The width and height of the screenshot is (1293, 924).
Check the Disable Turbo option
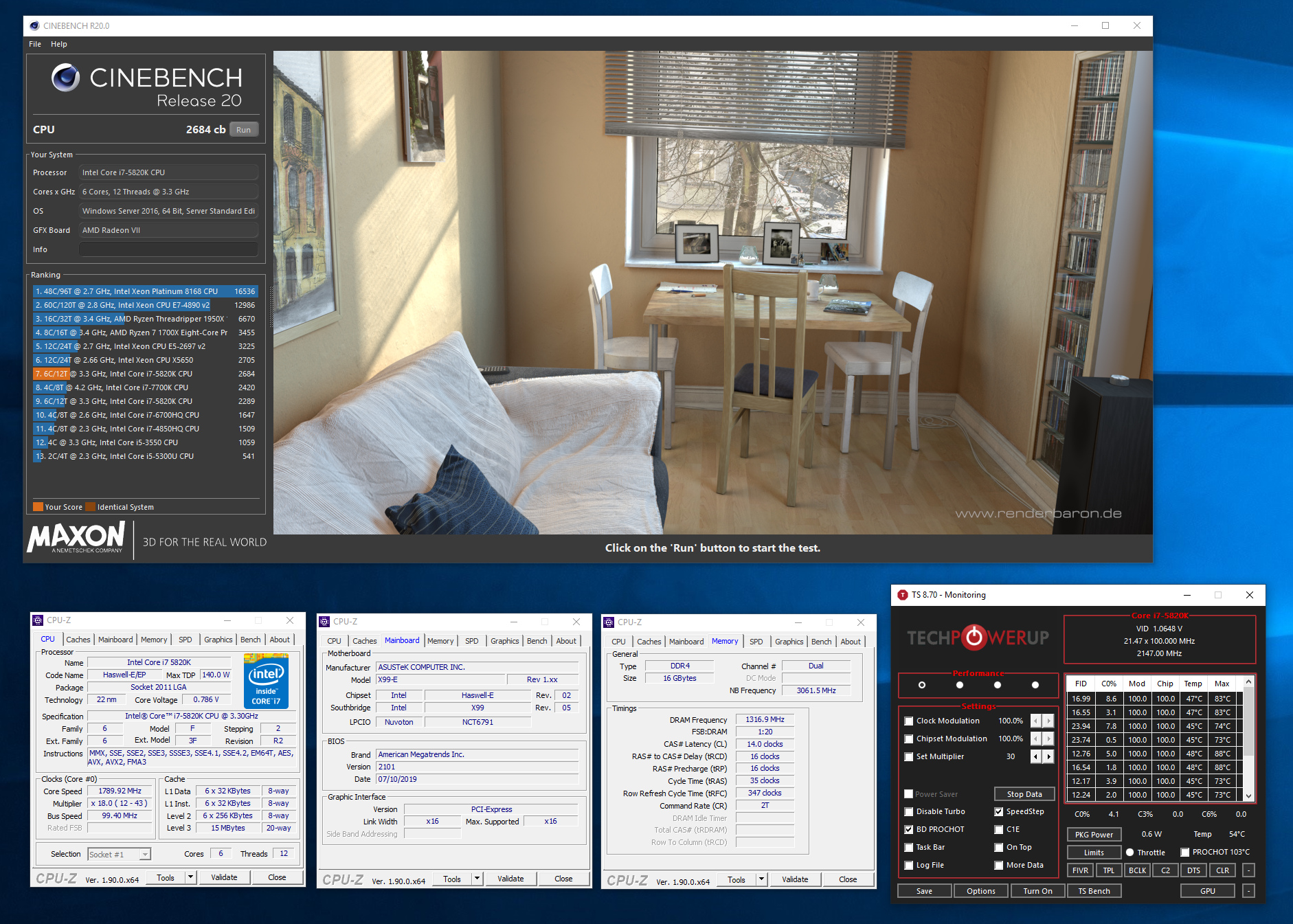pyautogui.click(x=909, y=811)
